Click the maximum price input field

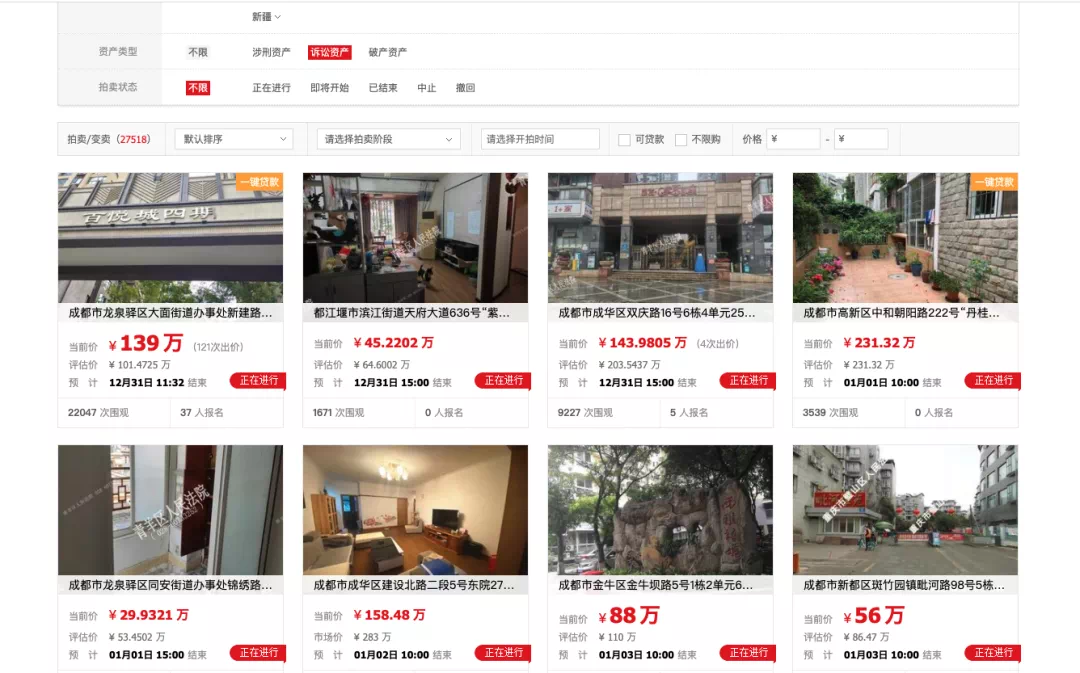tap(861, 139)
